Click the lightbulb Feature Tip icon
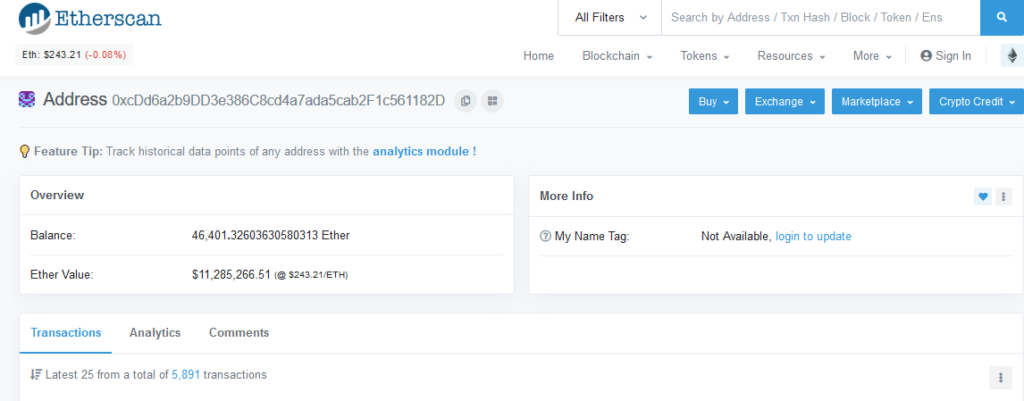The height and width of the screenshot is (401, 1024). (24, 152)
